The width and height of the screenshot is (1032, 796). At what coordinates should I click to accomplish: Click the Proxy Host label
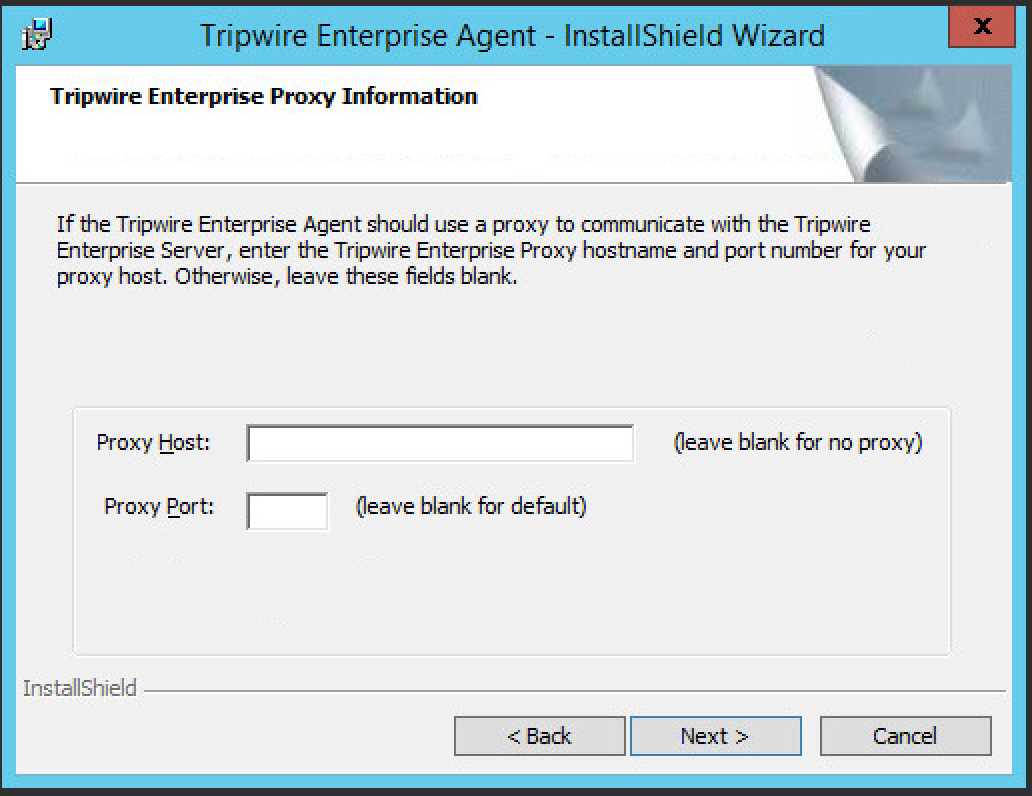[x=153, y=442]
